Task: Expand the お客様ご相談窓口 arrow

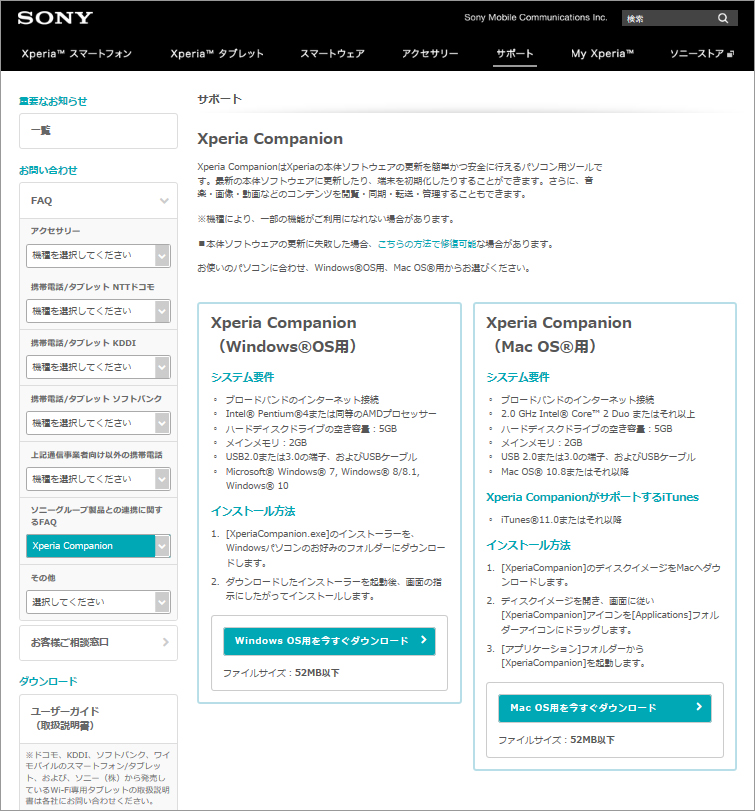Action: pos(164,642)
